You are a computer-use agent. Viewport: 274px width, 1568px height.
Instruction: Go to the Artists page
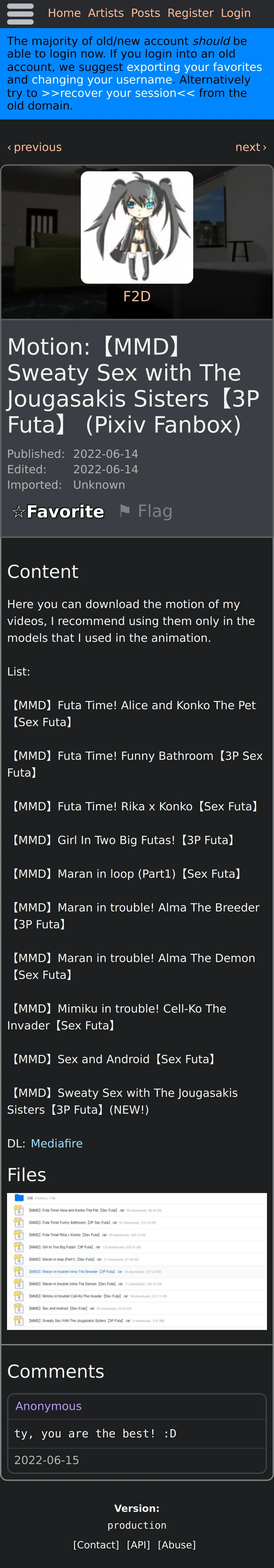tap(106, 13)
